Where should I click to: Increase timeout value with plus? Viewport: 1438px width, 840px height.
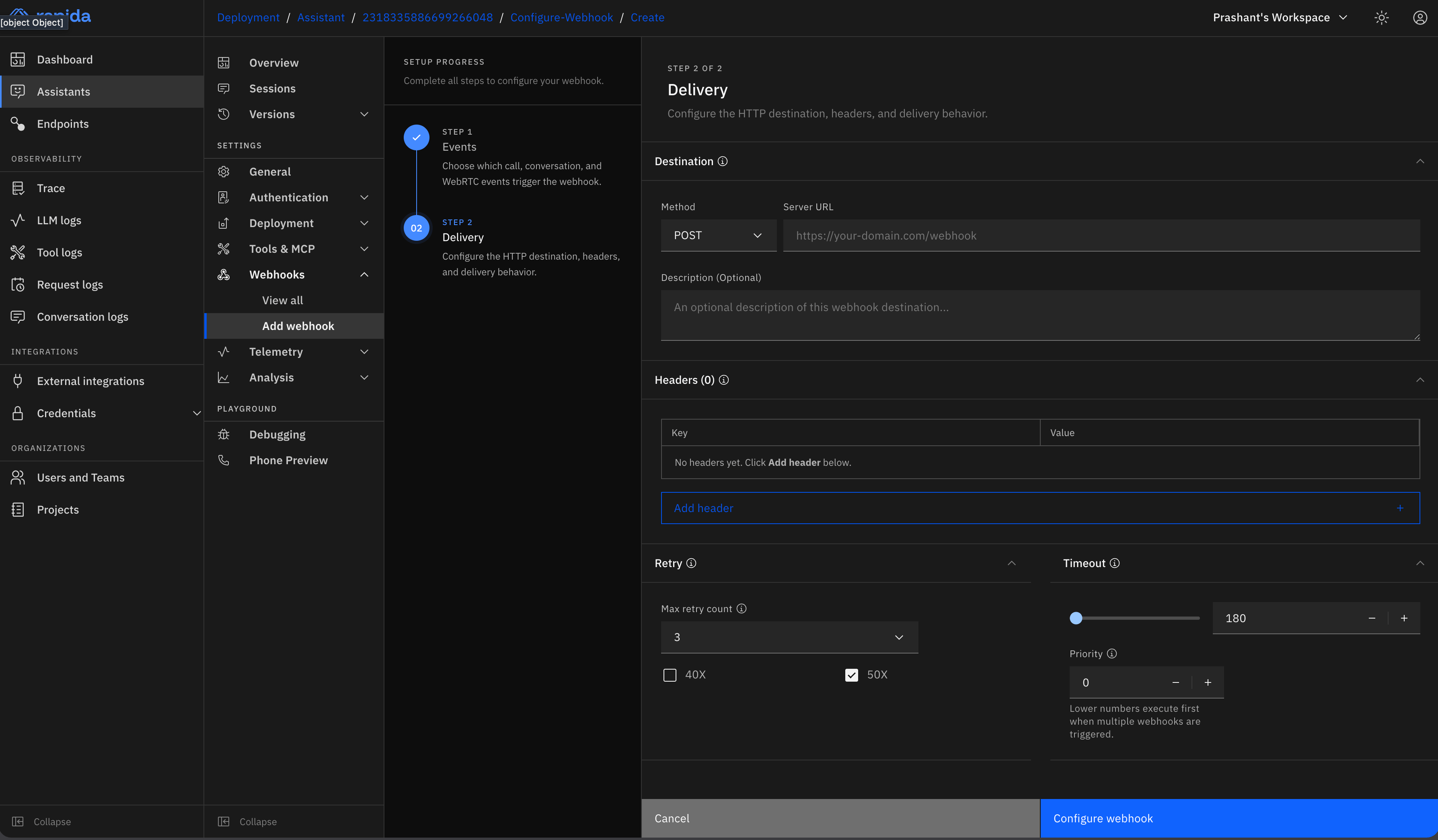pos(1404,618)
